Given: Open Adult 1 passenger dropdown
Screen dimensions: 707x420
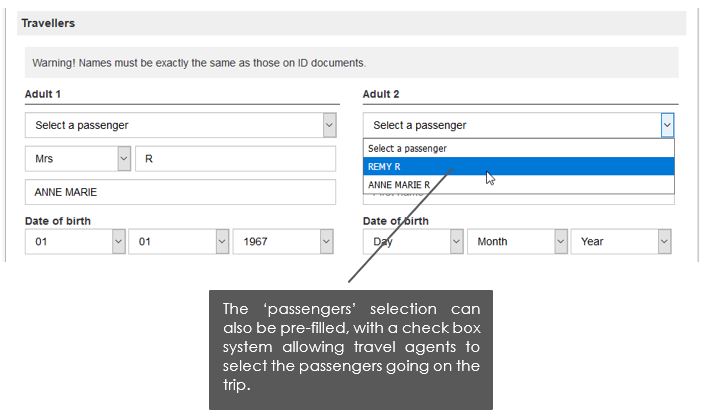Looking at the screenshot, I should 180,125.
